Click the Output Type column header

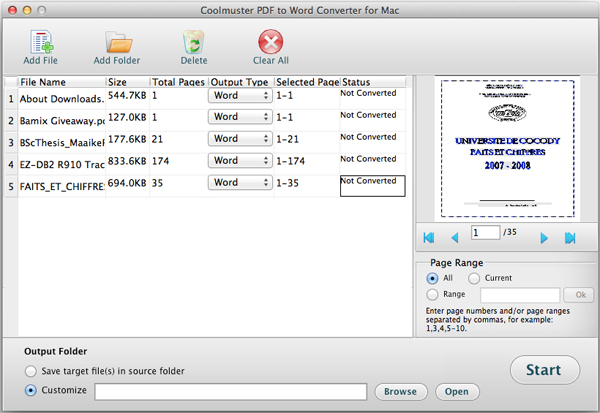pos(241,82)
